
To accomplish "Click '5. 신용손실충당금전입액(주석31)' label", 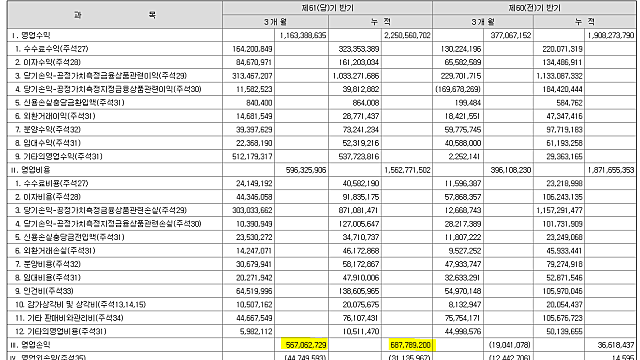I will pos(70,238).
